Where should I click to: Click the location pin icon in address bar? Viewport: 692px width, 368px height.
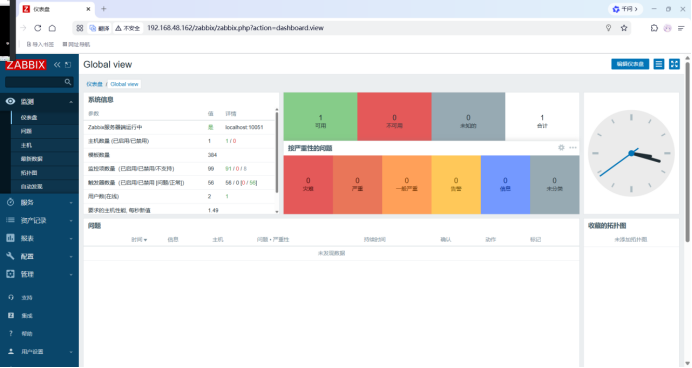(609, 28)
